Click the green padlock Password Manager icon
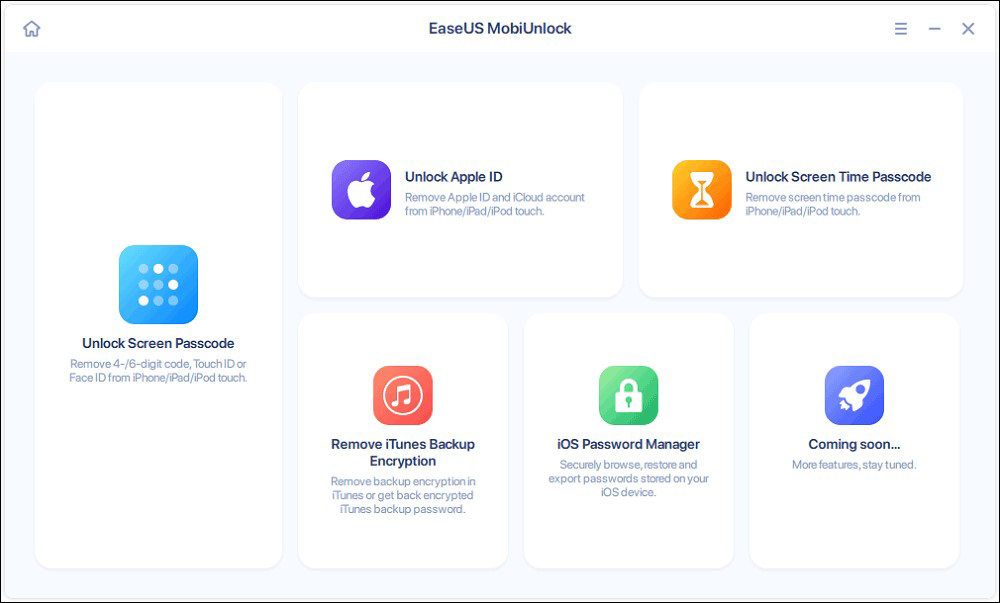 pos(628,395)
